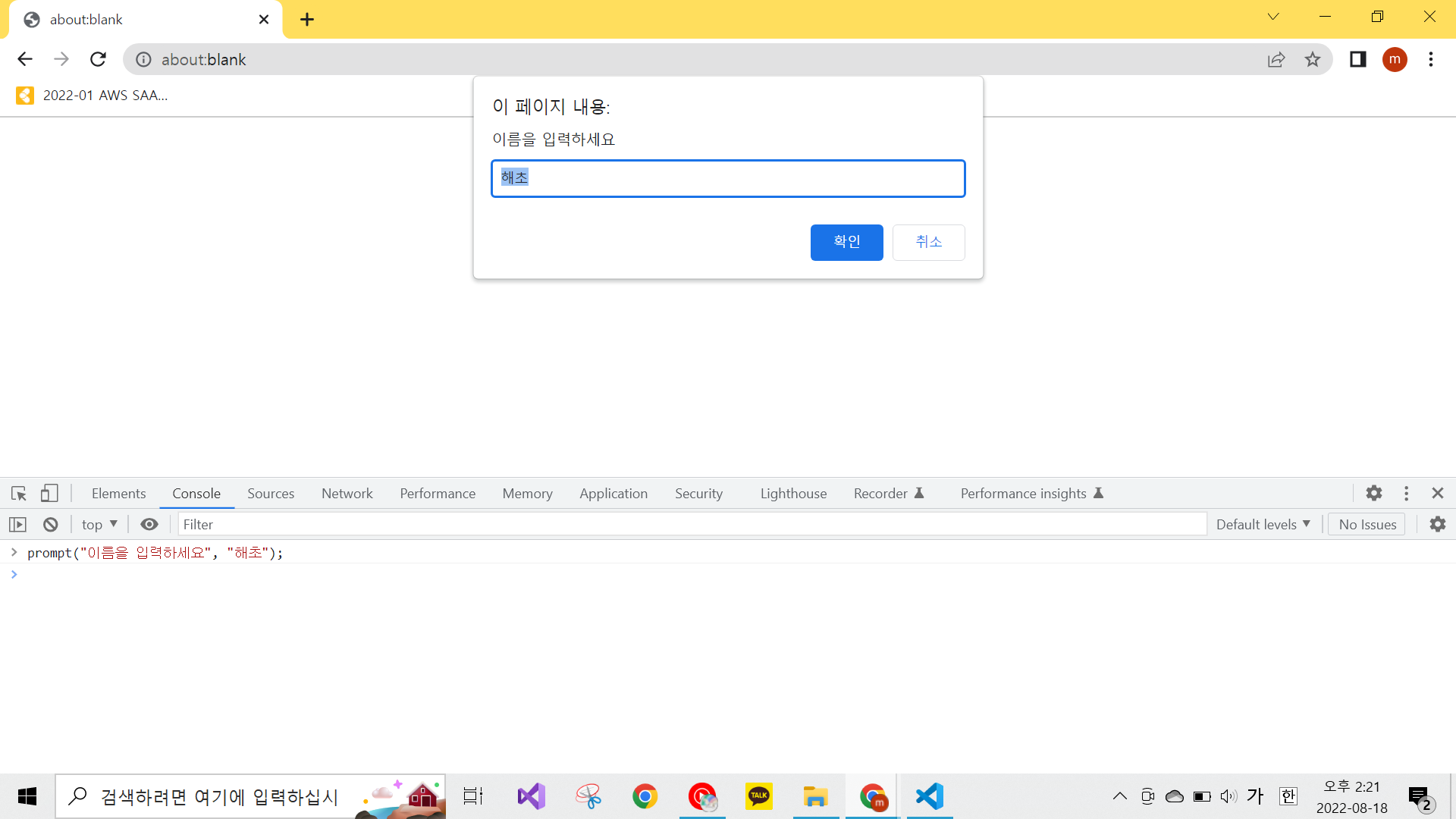Open the Default levels dropdown
This screenshot has width=1456, height=819.
1262,524
